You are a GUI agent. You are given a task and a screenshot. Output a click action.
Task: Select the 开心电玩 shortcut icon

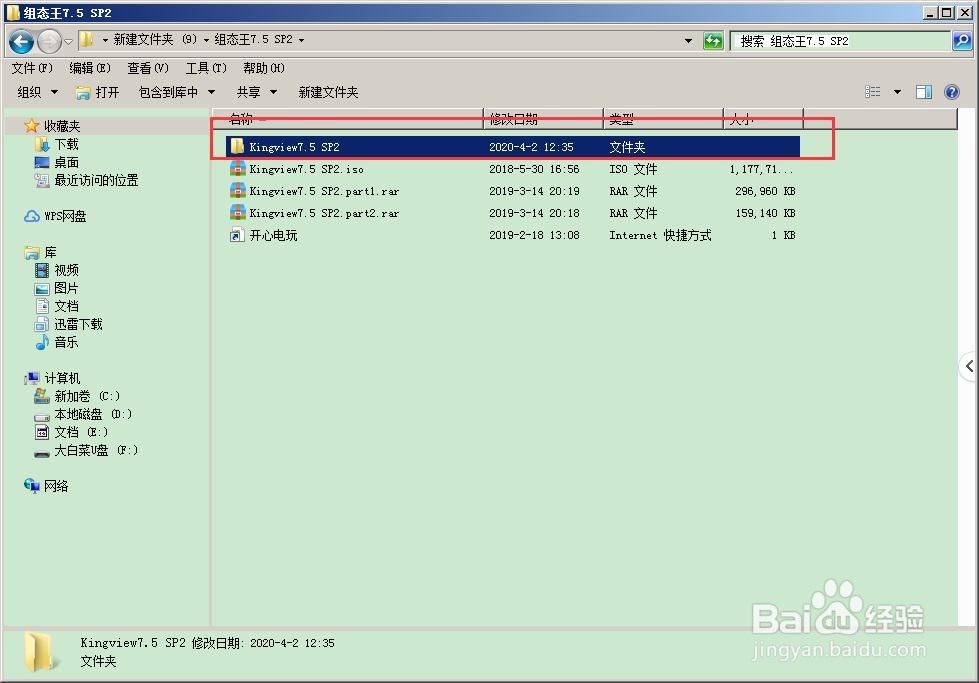coord(237,235)
